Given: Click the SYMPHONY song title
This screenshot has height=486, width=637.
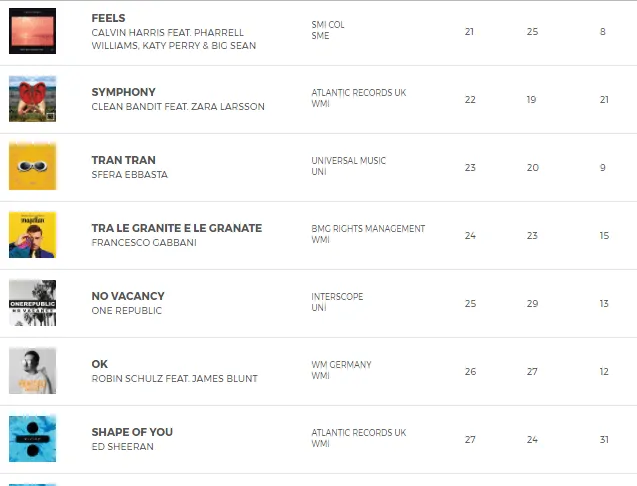Looking at the screenshot, I should tap(123, 92).
